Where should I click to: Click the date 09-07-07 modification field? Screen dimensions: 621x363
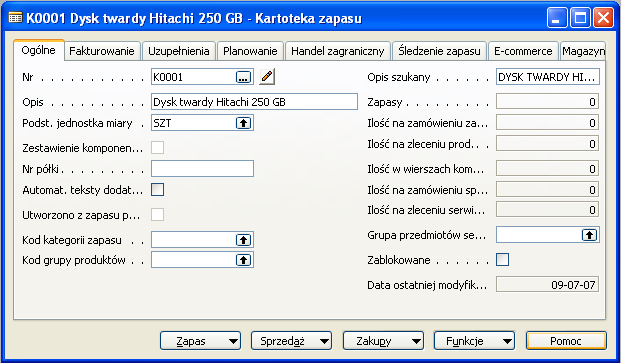point(547,285)
